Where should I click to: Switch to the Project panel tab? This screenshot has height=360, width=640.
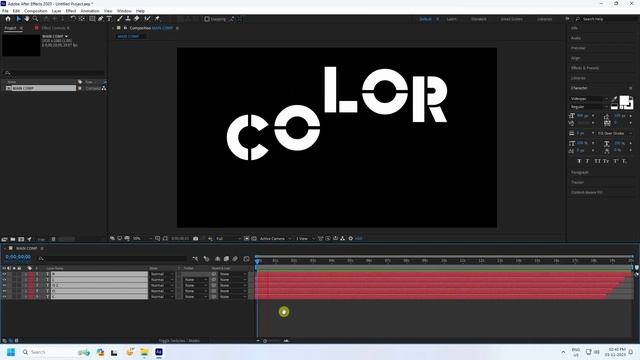(x=11, y=28)
